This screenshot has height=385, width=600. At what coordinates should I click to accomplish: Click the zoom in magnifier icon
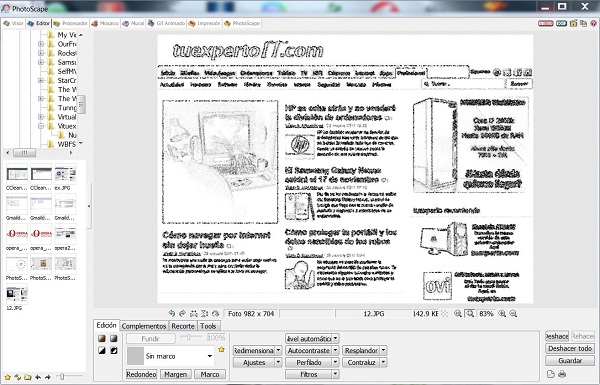click(502, 314)
